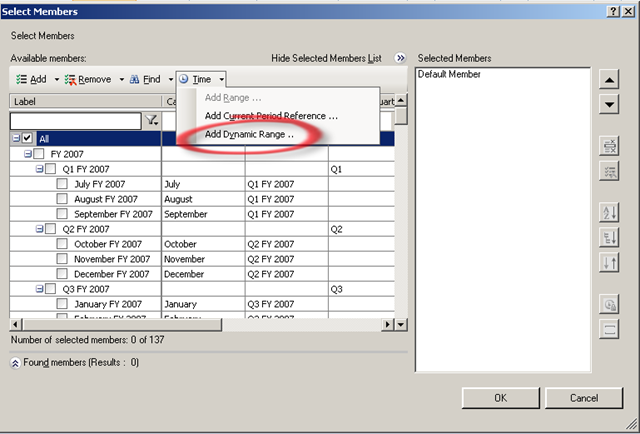Check the Q3 FY 2007 checkbox
Image resolution: width=640 pixels, height=434 pixels.
click(x=51, y=289)
